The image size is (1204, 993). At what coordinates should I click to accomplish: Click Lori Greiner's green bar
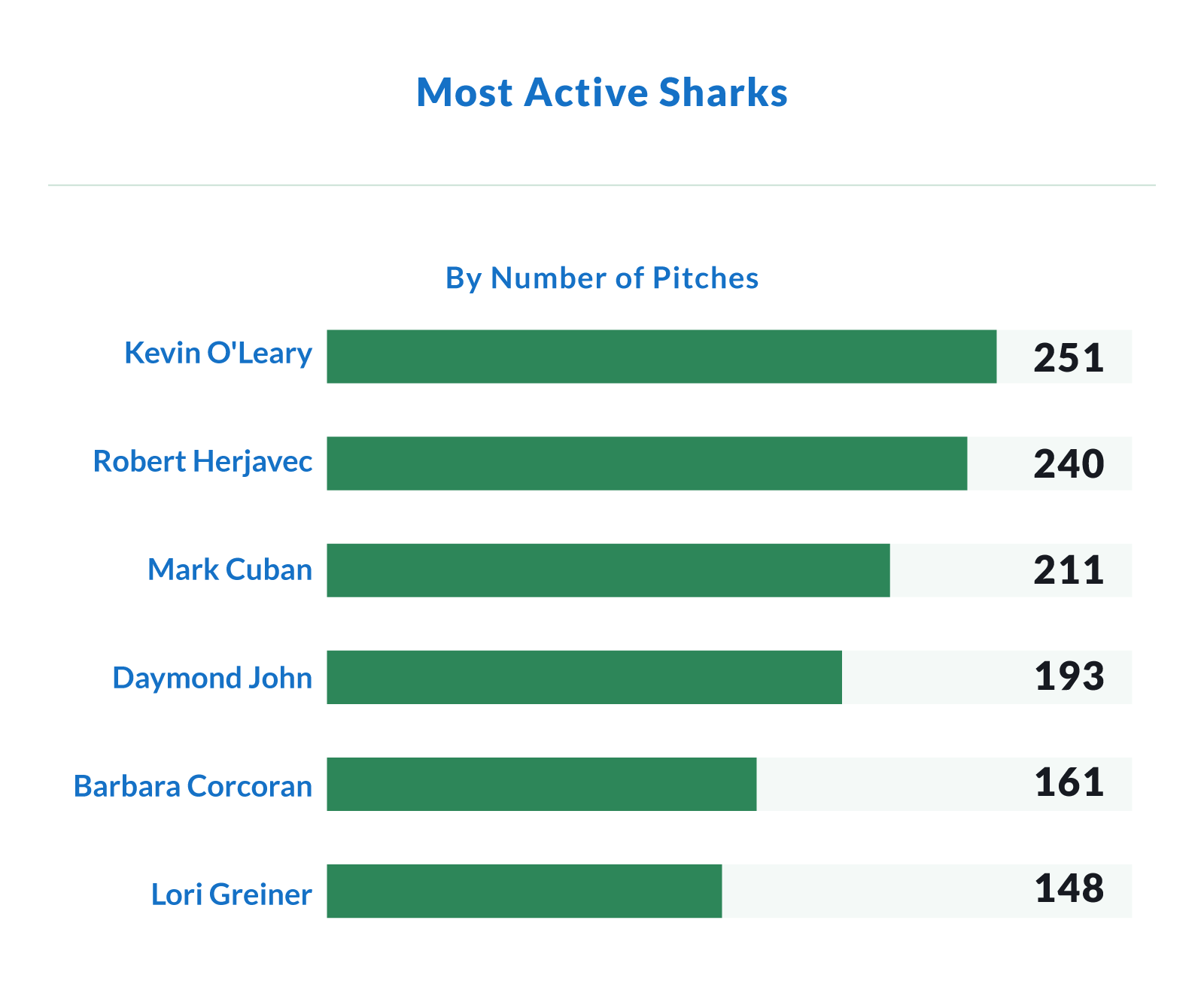coord(524,891)
